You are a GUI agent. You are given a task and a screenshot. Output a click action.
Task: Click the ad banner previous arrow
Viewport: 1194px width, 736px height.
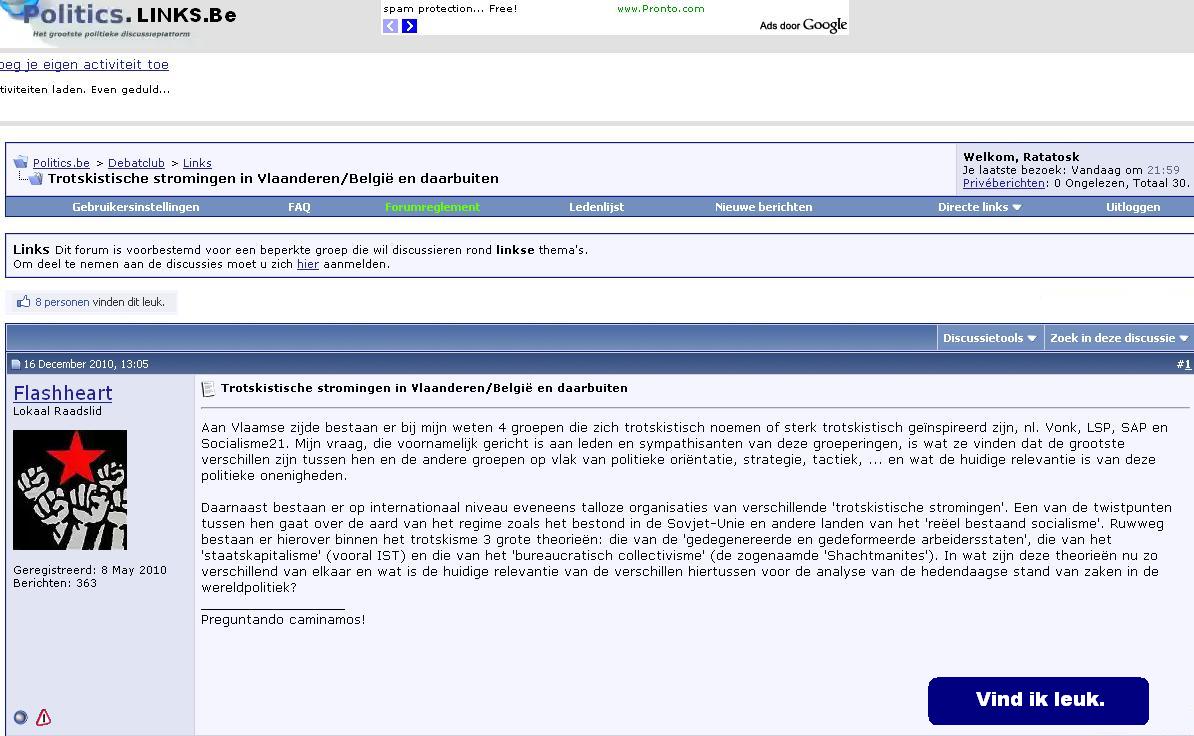point(390,26)
